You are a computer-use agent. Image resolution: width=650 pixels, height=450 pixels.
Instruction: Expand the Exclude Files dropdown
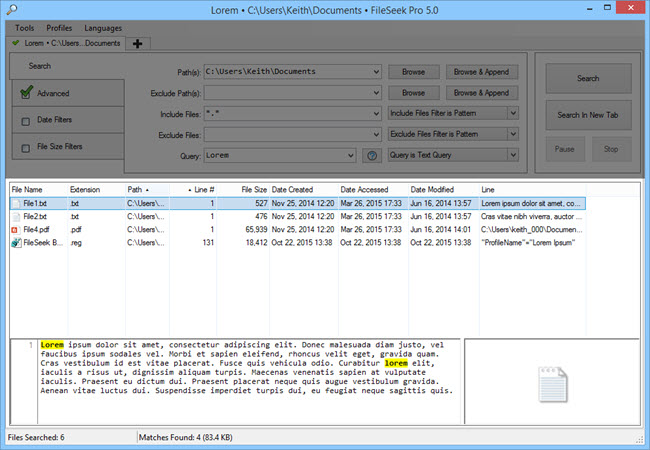[376, 135]
